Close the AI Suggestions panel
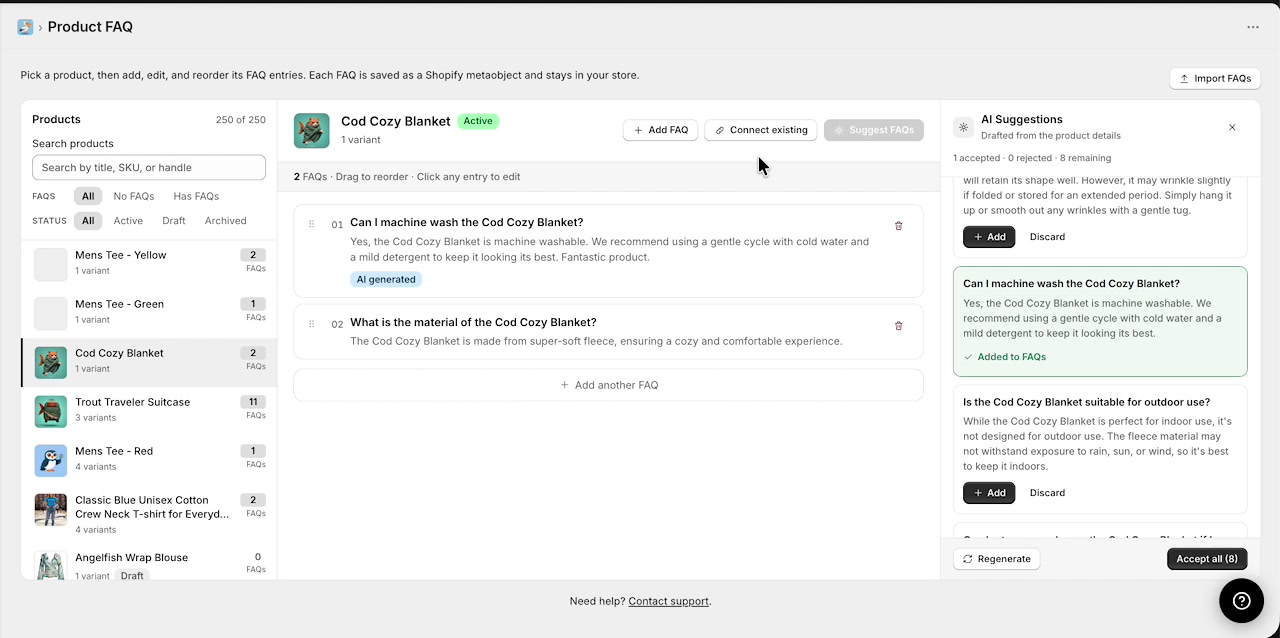The image size is (1280, 638). coord(1232,127)
